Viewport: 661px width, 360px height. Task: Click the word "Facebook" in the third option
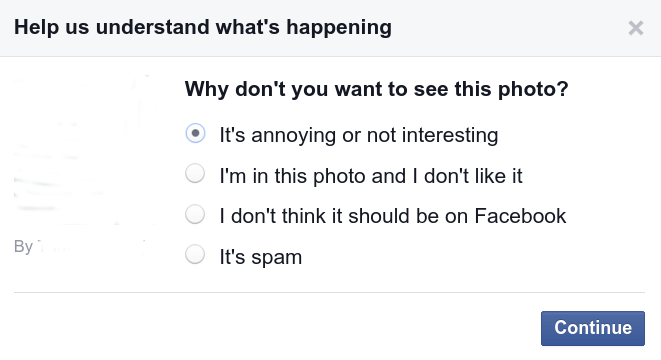coord(520,216)
